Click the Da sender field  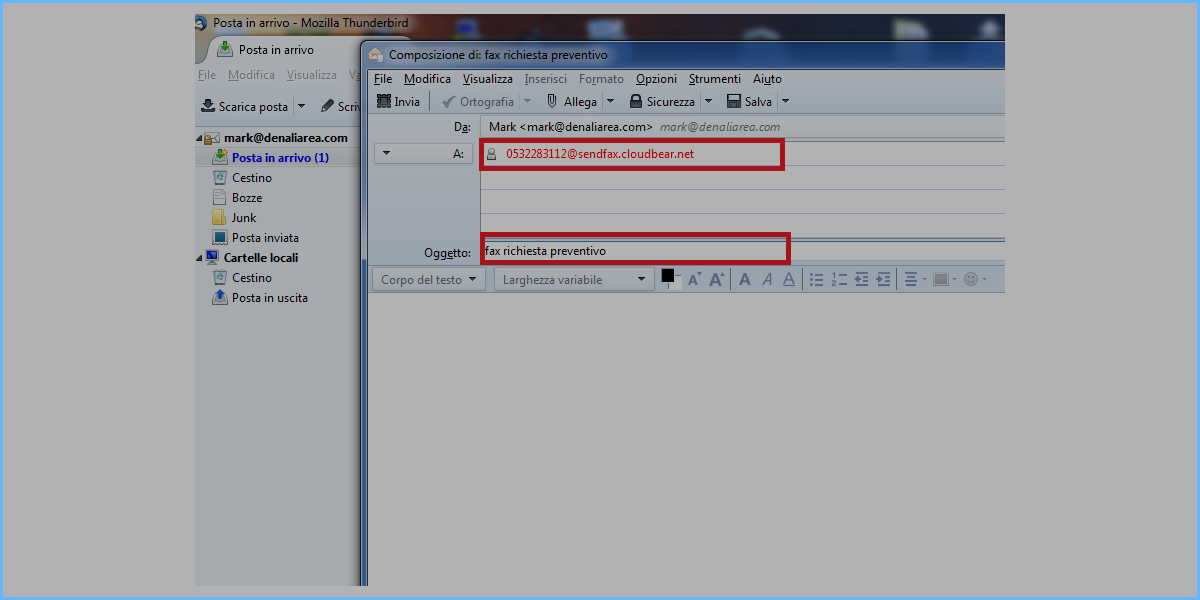pos(742,127)
